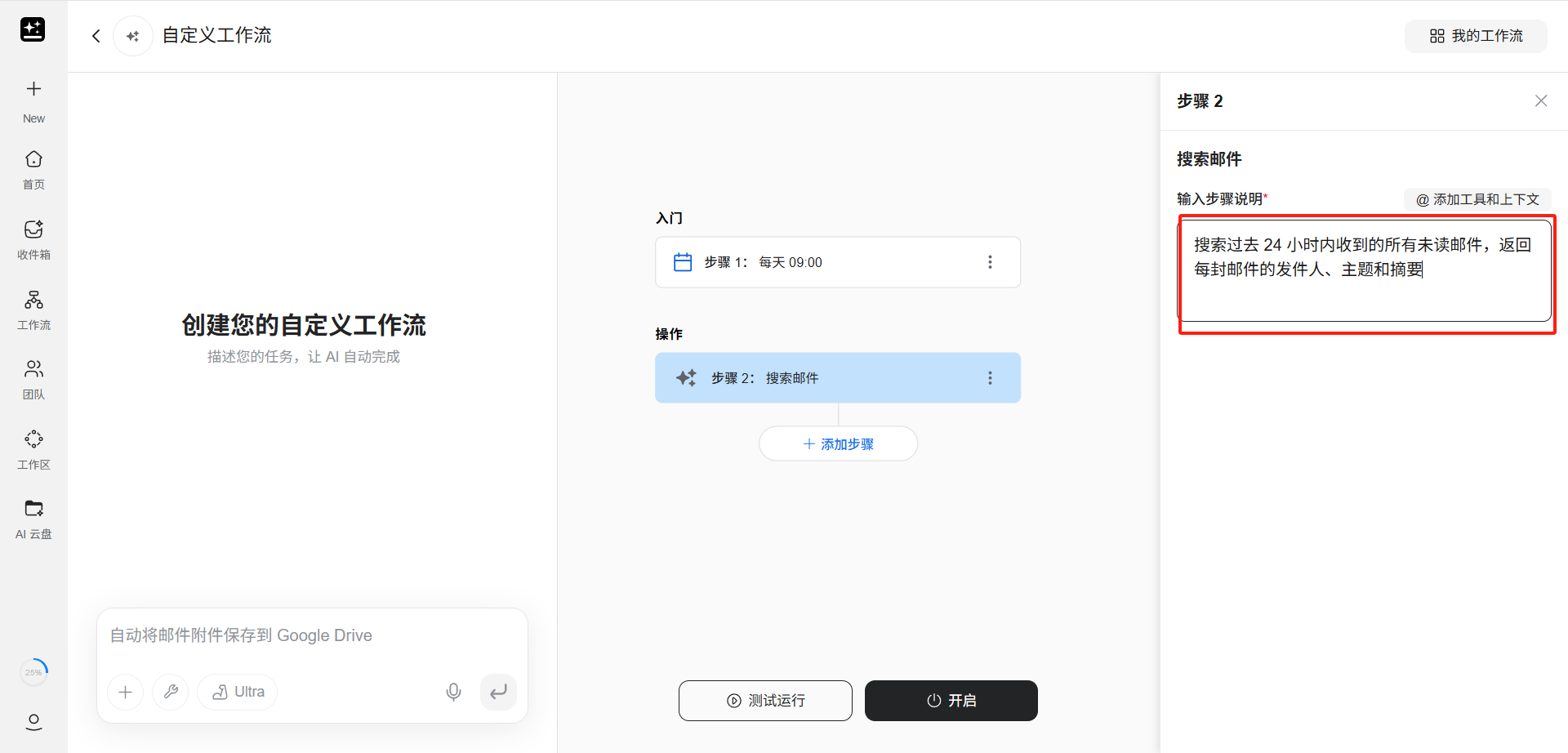
Task: Click the microphone voice input icon
Action: pos(453,693)
